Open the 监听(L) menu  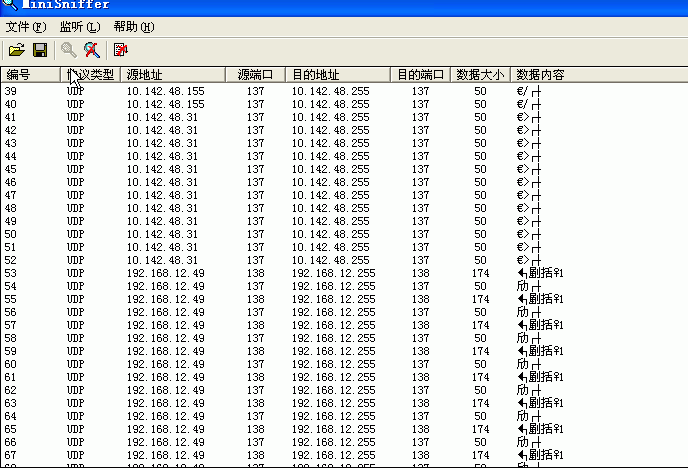click(80, 27)
